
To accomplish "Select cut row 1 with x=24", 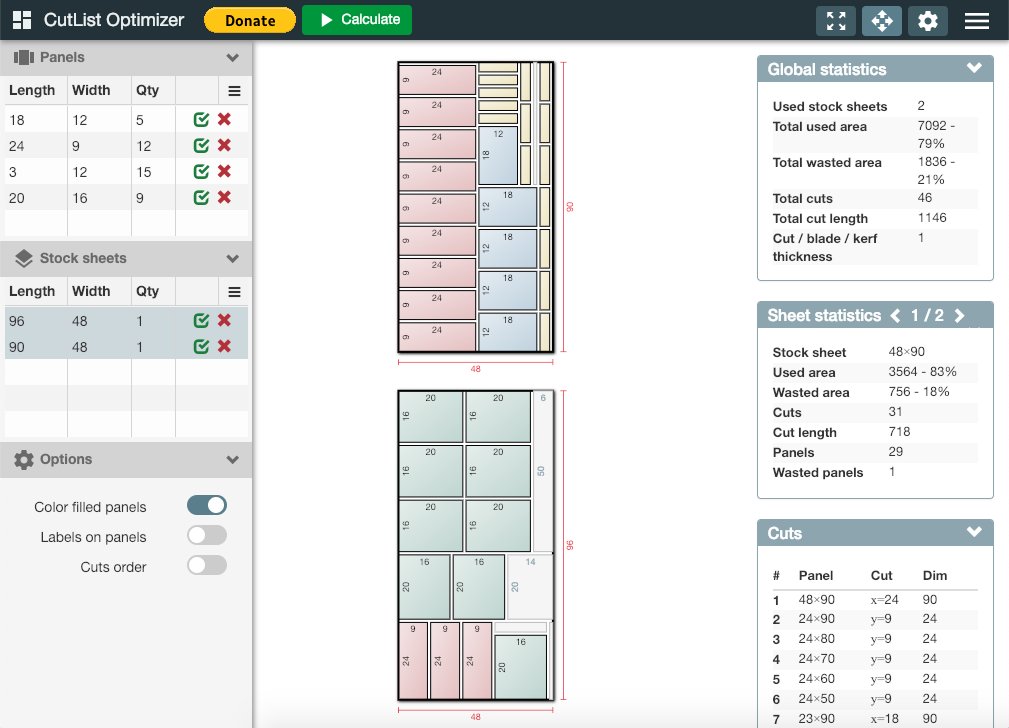I will 875,600.
